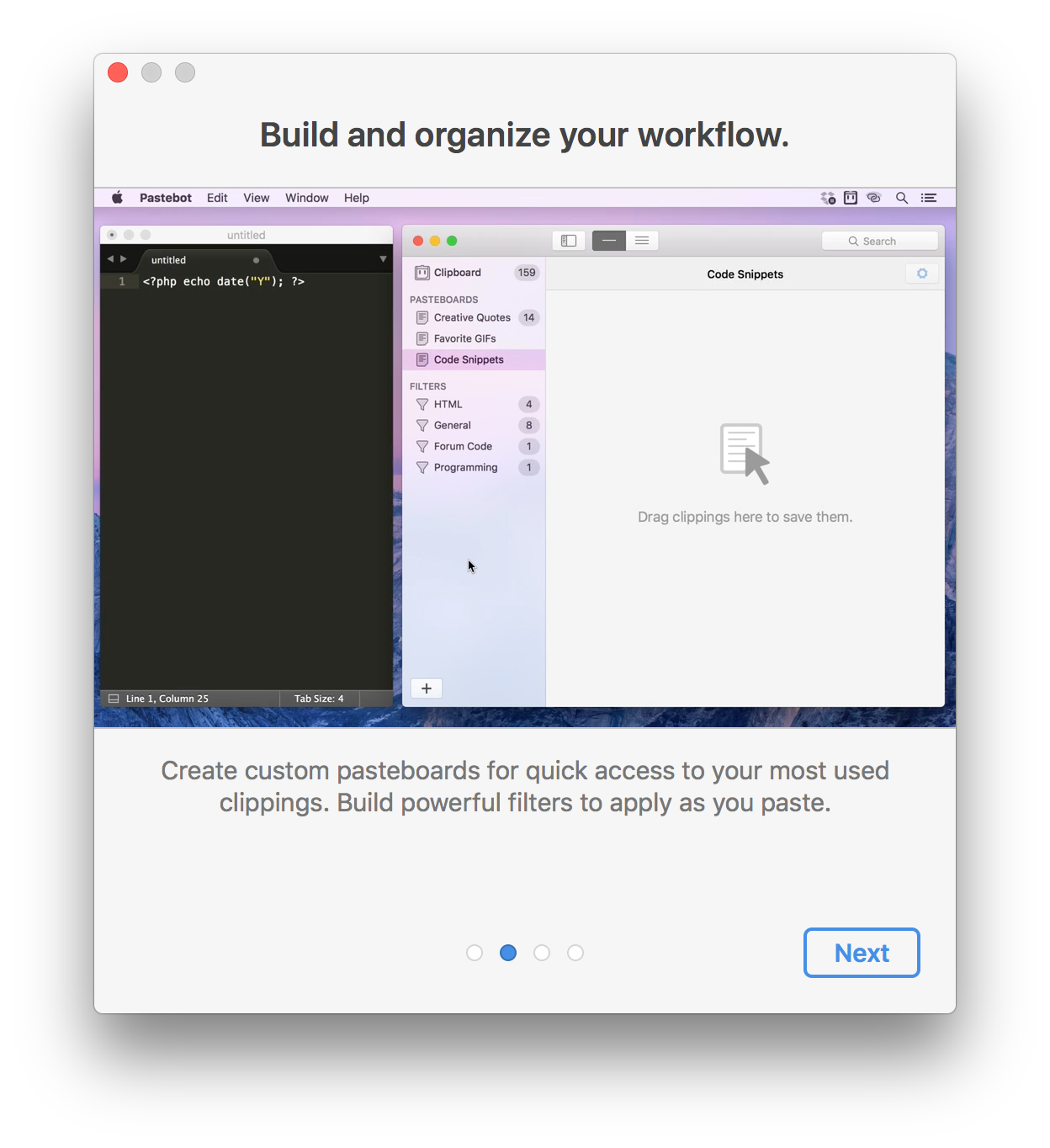1050x1148 pixels.
Task: Click the editor tab back arrow
Action: click(x=110, y=259)
